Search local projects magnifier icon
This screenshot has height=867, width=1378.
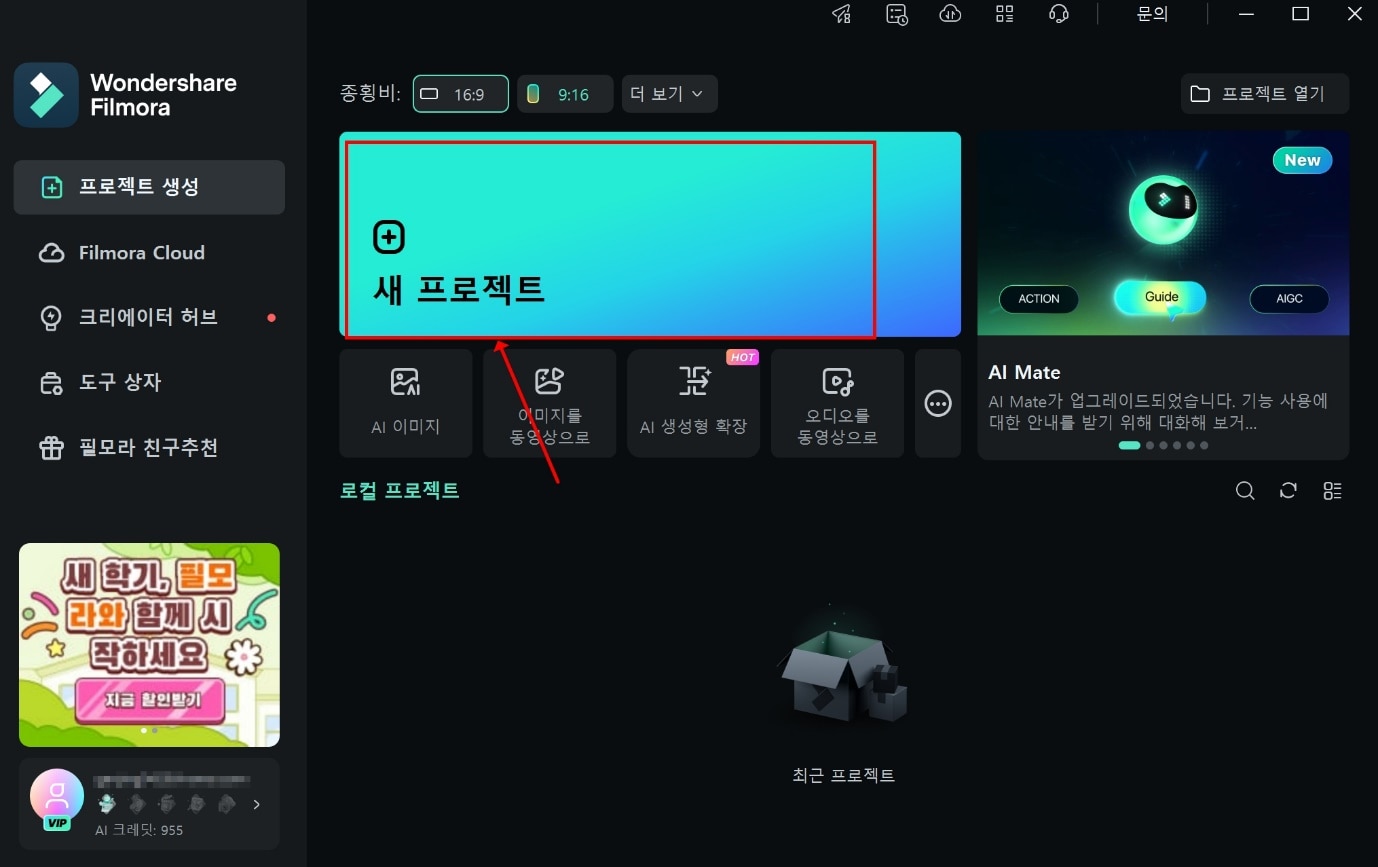(1245, 491)
